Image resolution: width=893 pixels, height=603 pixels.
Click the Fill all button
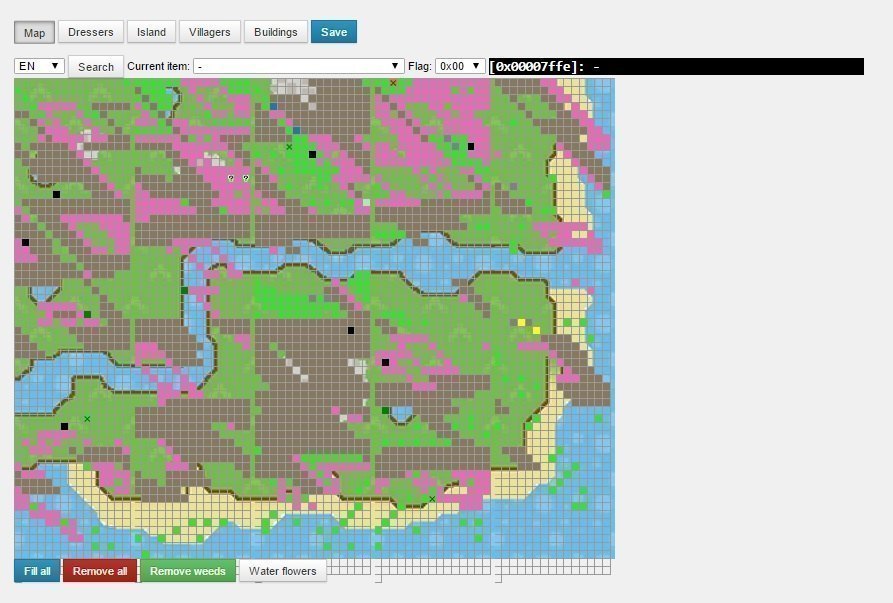coord(37,571)
